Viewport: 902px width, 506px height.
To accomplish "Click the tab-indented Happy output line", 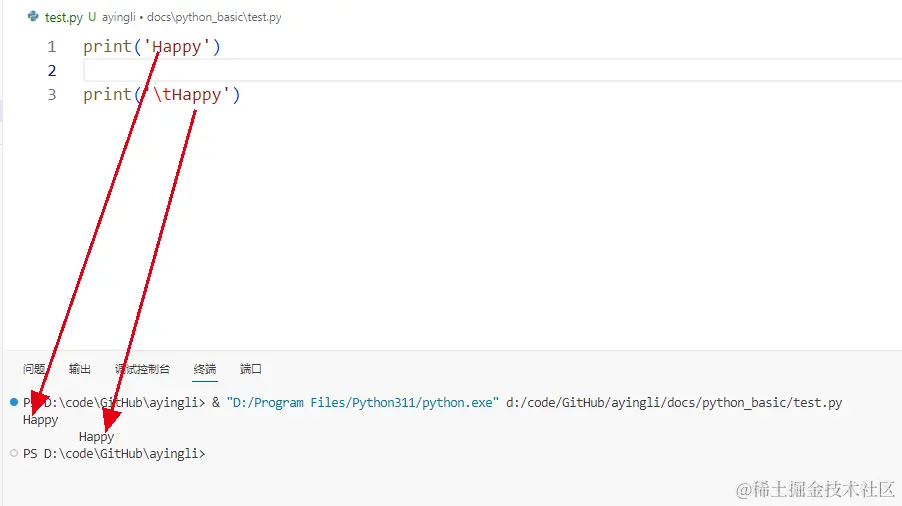I will [96, 436].
